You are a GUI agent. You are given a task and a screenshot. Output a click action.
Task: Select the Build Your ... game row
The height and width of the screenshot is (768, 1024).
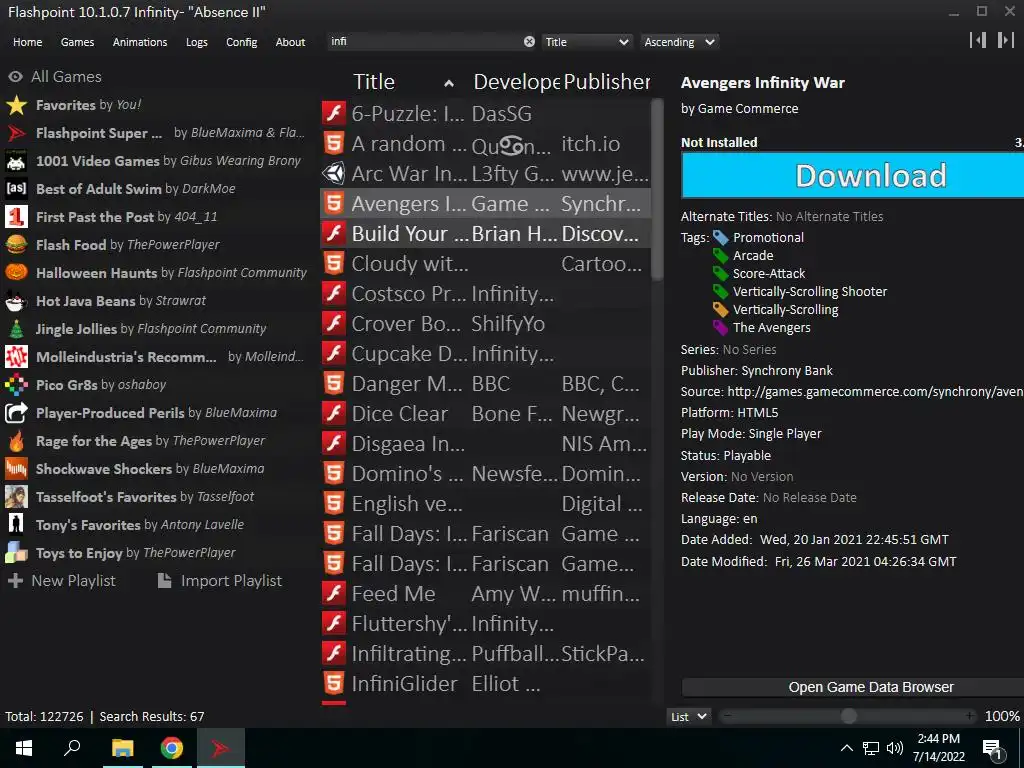point(485,234)
